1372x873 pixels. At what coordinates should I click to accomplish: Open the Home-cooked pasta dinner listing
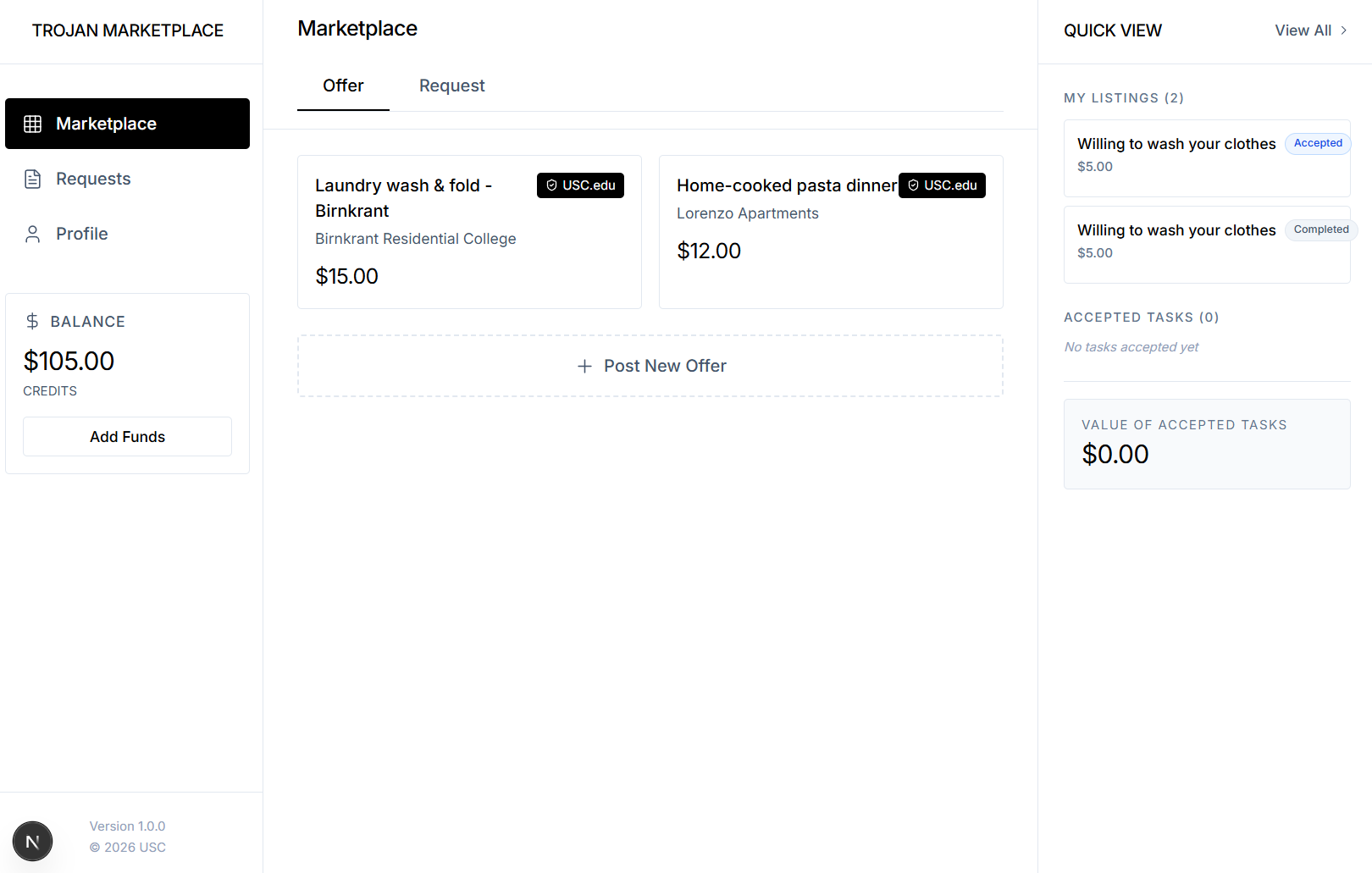click(x=831, y=232)
